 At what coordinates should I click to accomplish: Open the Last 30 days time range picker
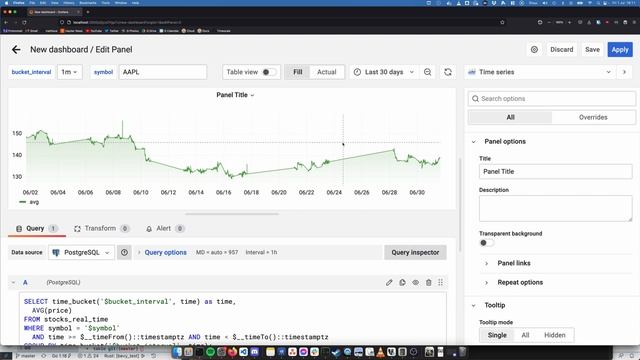(384, 72)
